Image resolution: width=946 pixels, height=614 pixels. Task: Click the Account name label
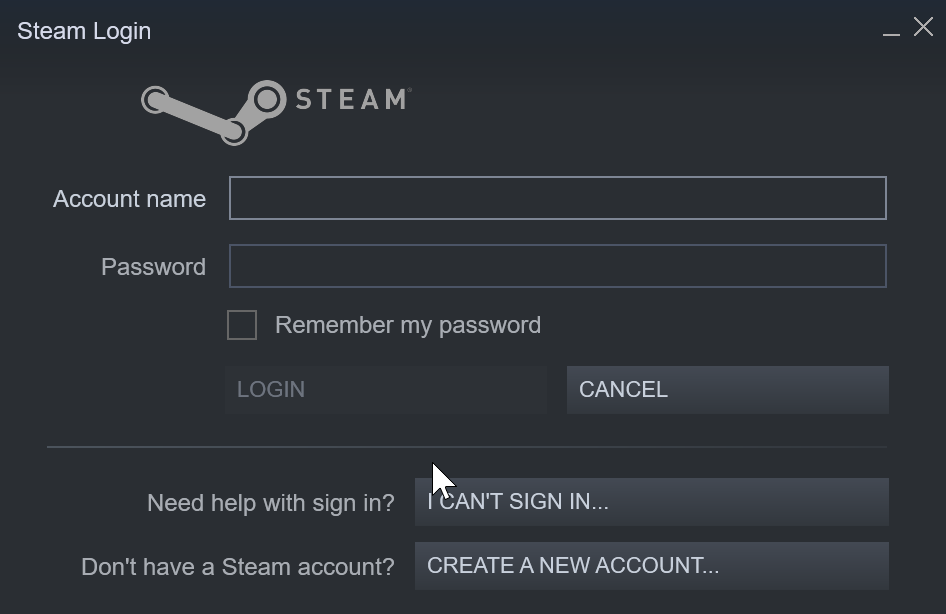click(129, 199)
